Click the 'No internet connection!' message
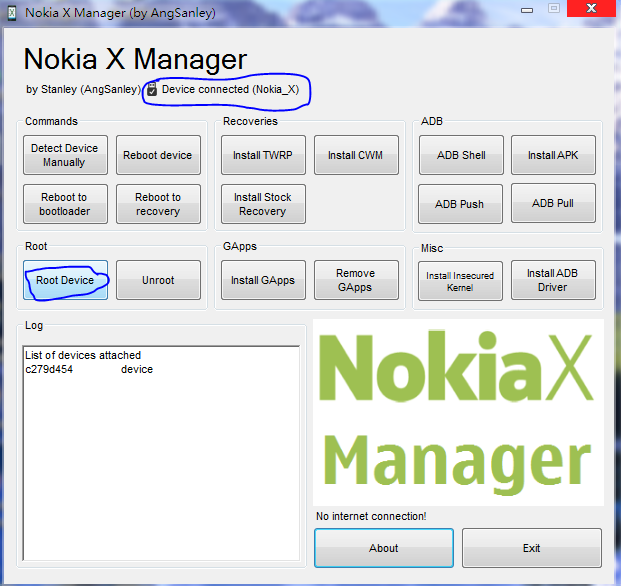This screenshot has width=621, height=586. click(371, 516)
